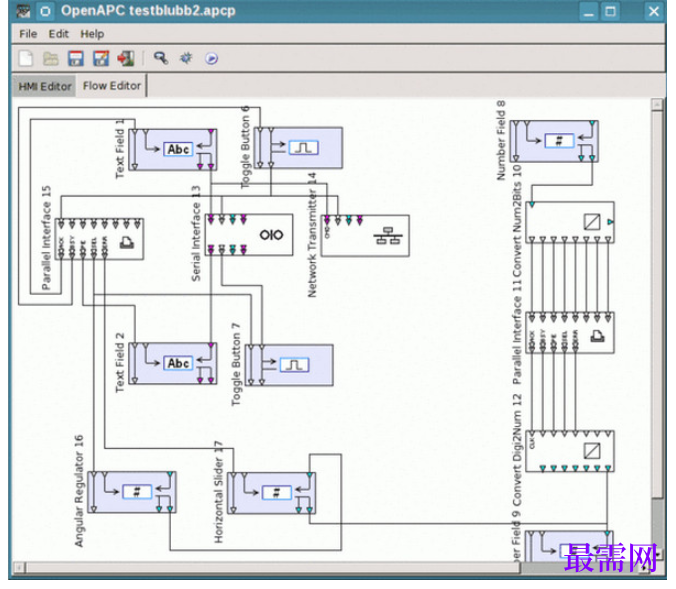Select the Angular Regulator 16 block
The image size is (676, 589).
[x=132, y=492]
